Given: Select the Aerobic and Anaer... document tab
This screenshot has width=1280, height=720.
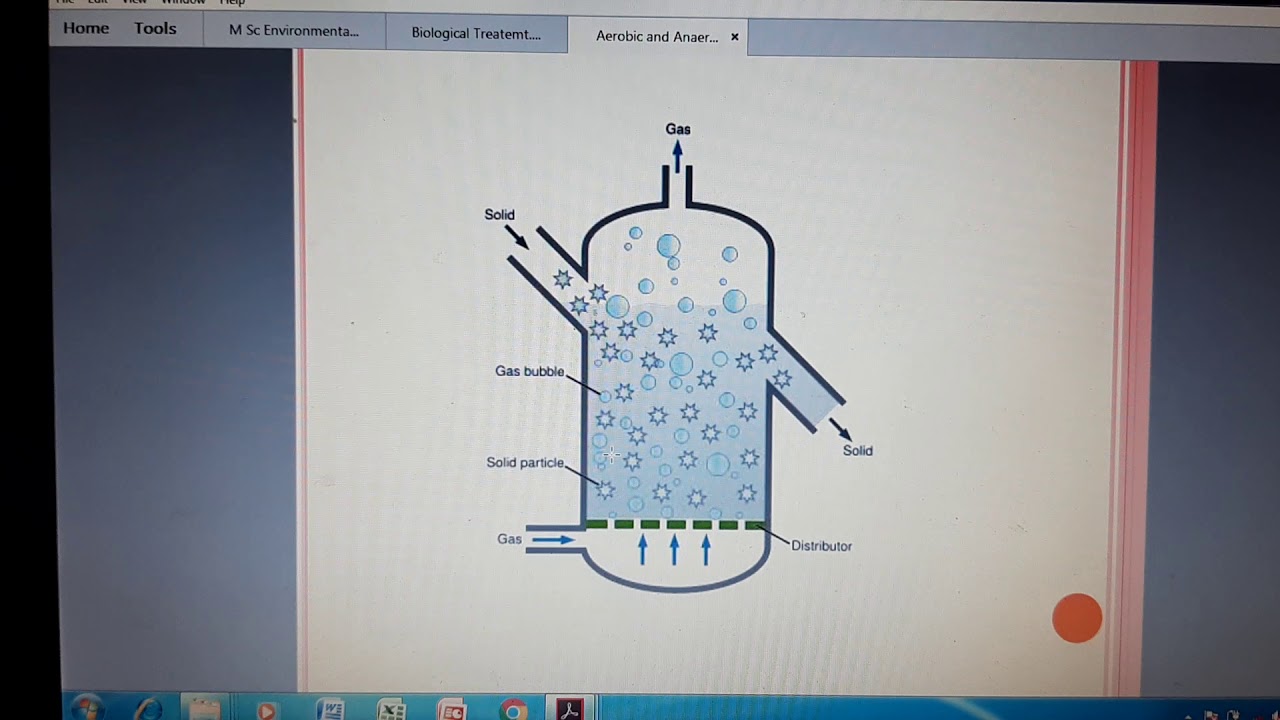Looking at the screenshot, I should 657,36.
